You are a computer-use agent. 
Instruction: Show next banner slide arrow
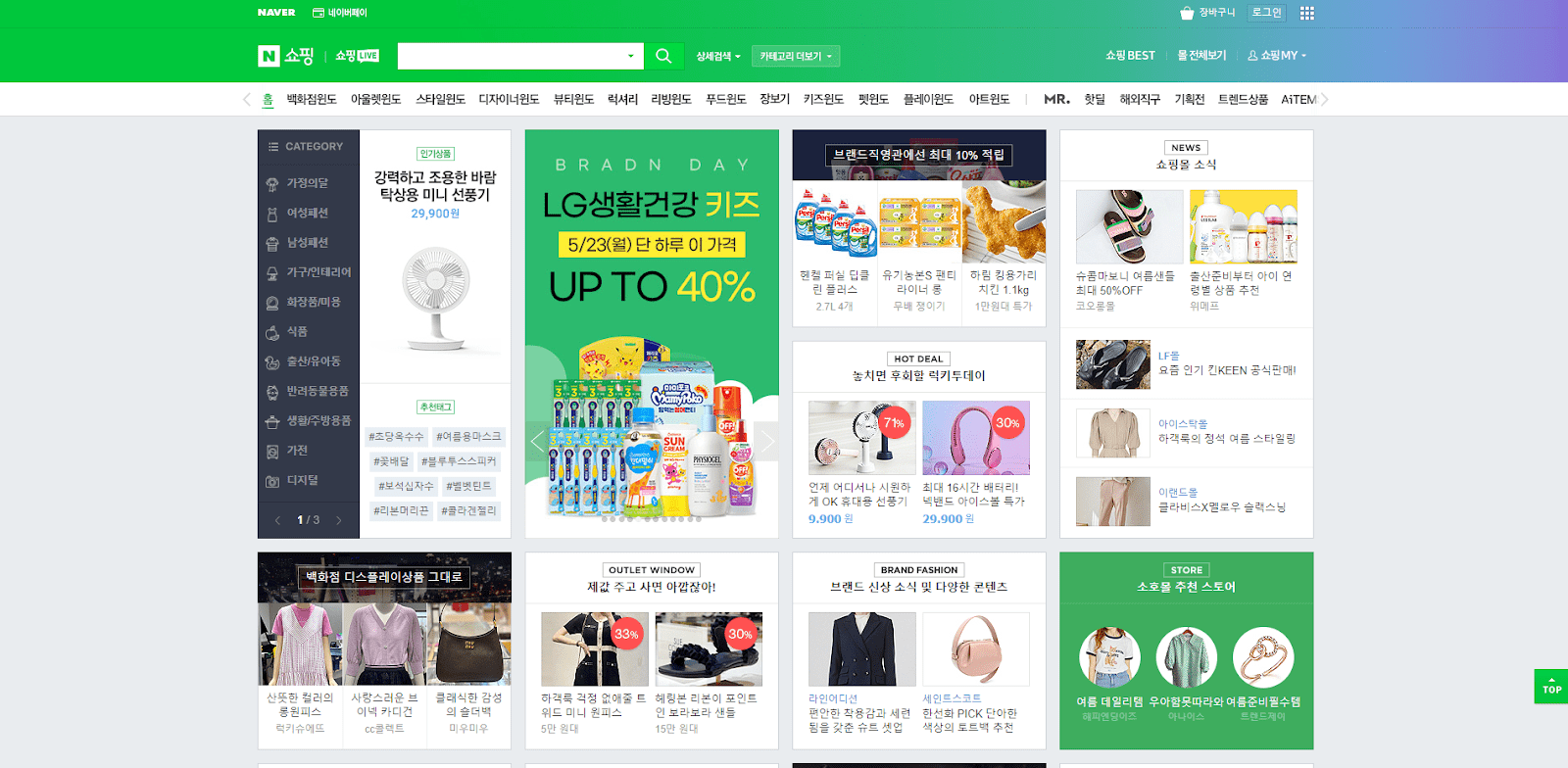(x=767, y=441)
